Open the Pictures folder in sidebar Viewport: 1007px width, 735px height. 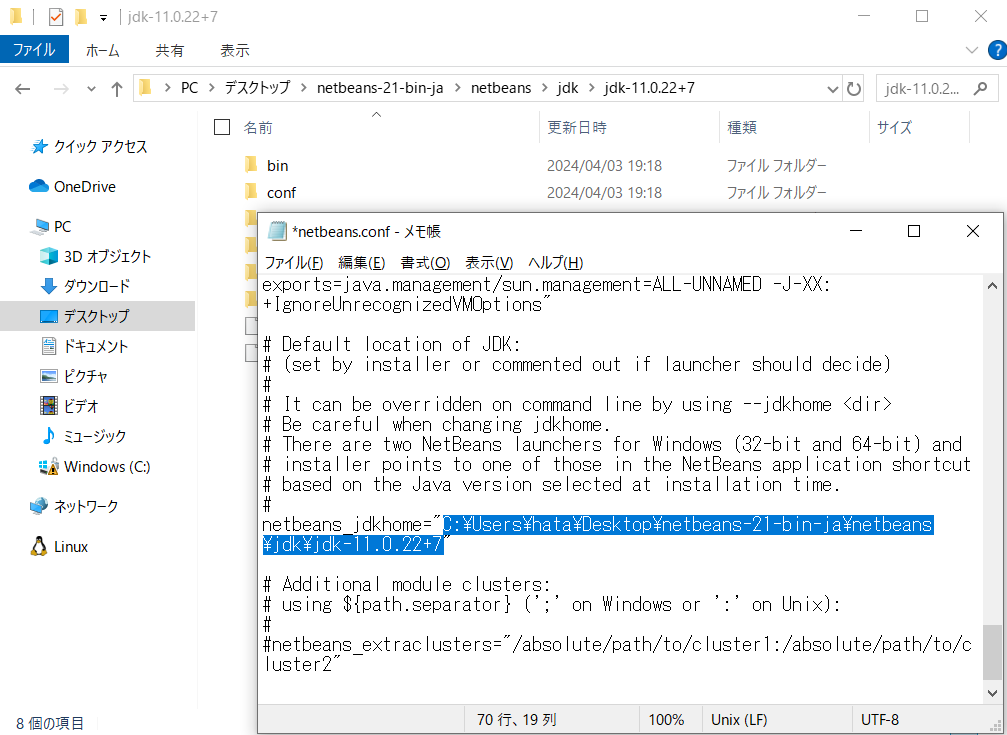coord(74,376)
